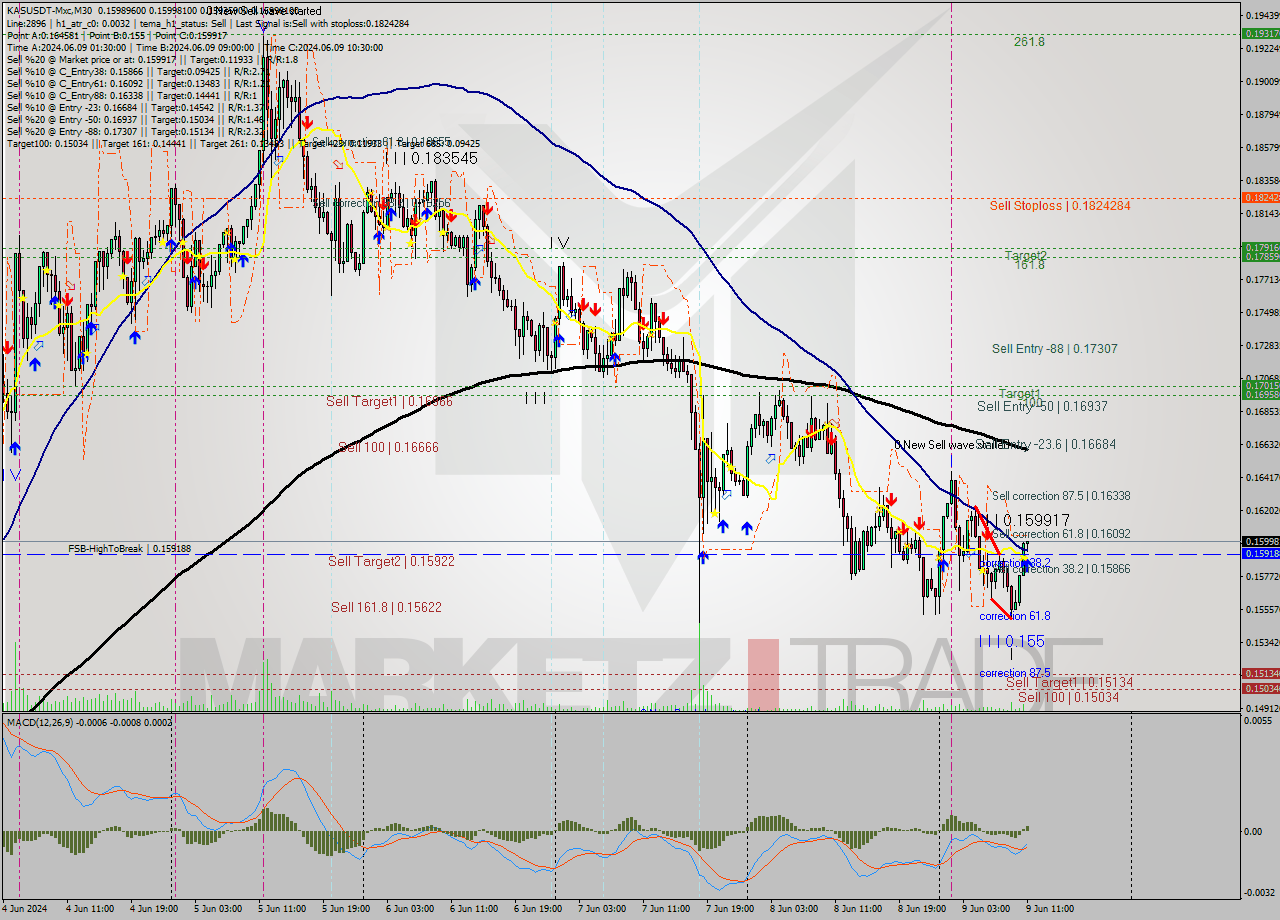Image resolution: width=1280 pixels, height=920 pixels.
Task: Click the Sell Target1 | 0.16666 label
Action: [x=390, y=401]
